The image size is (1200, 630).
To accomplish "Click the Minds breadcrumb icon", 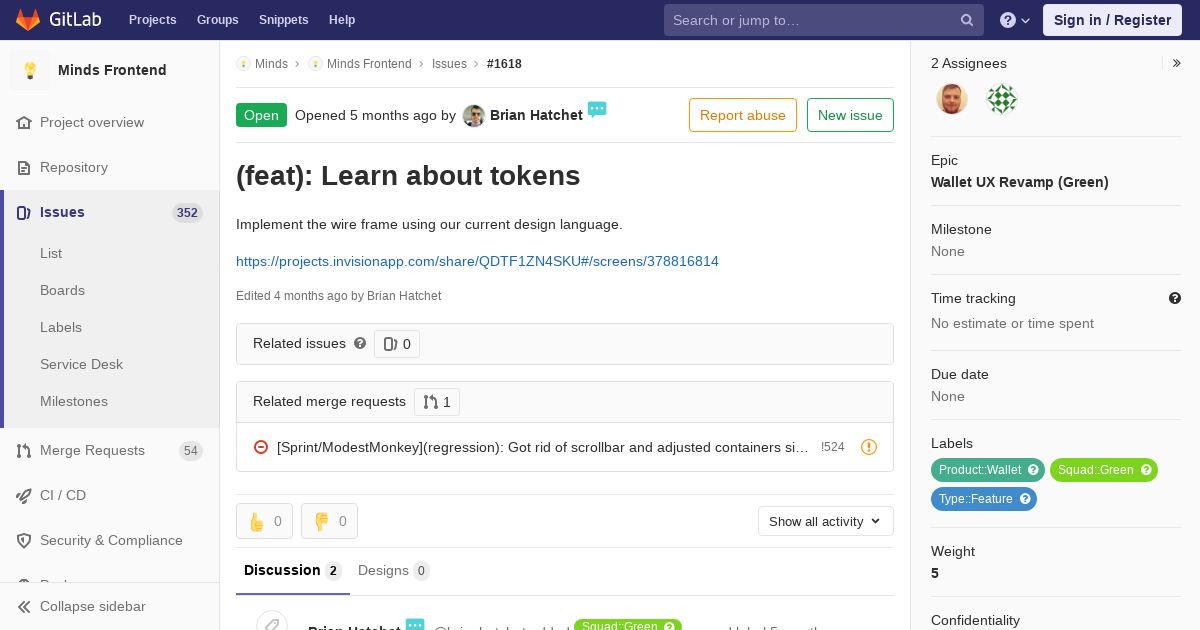I will point(243,64).
